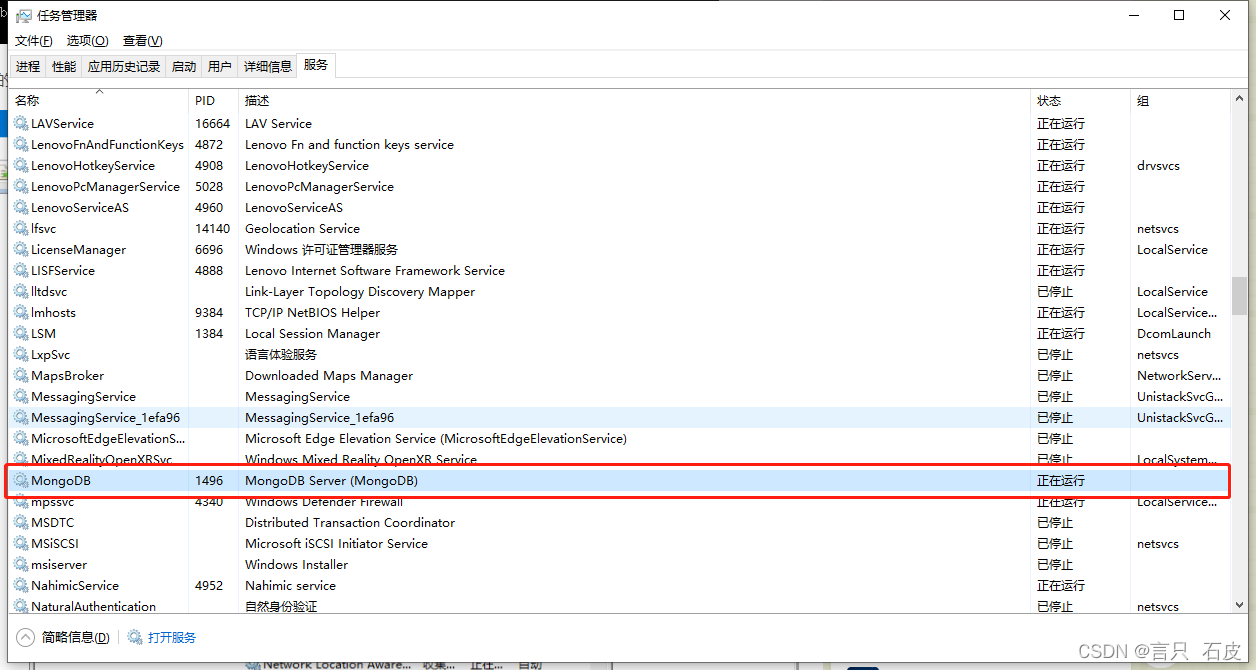1256x670 pixels.
Task: Select the MongoDB Server (MongoDB) description
Action: click(x=331, y=480)
